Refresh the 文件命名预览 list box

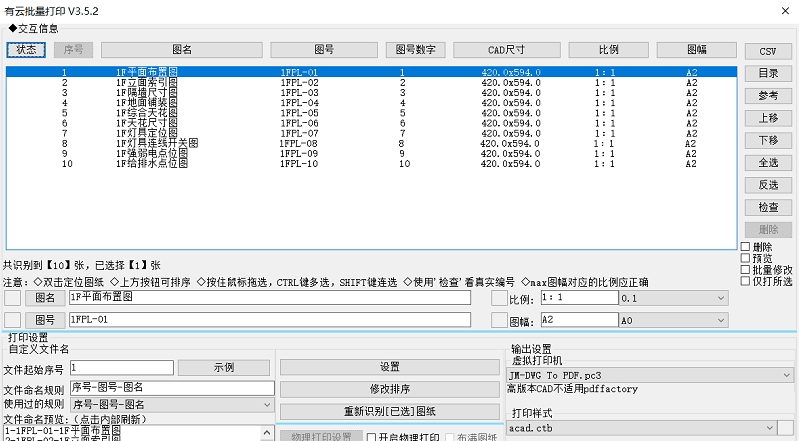pyautogui.click(x=133, y=433)
